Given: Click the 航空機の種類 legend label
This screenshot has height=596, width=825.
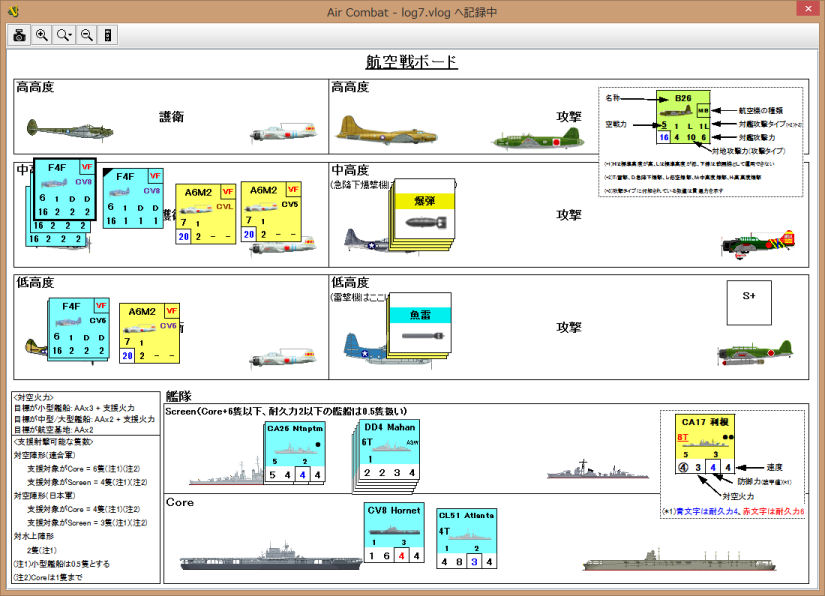Looking at the screenshot, I should [760, 110].
